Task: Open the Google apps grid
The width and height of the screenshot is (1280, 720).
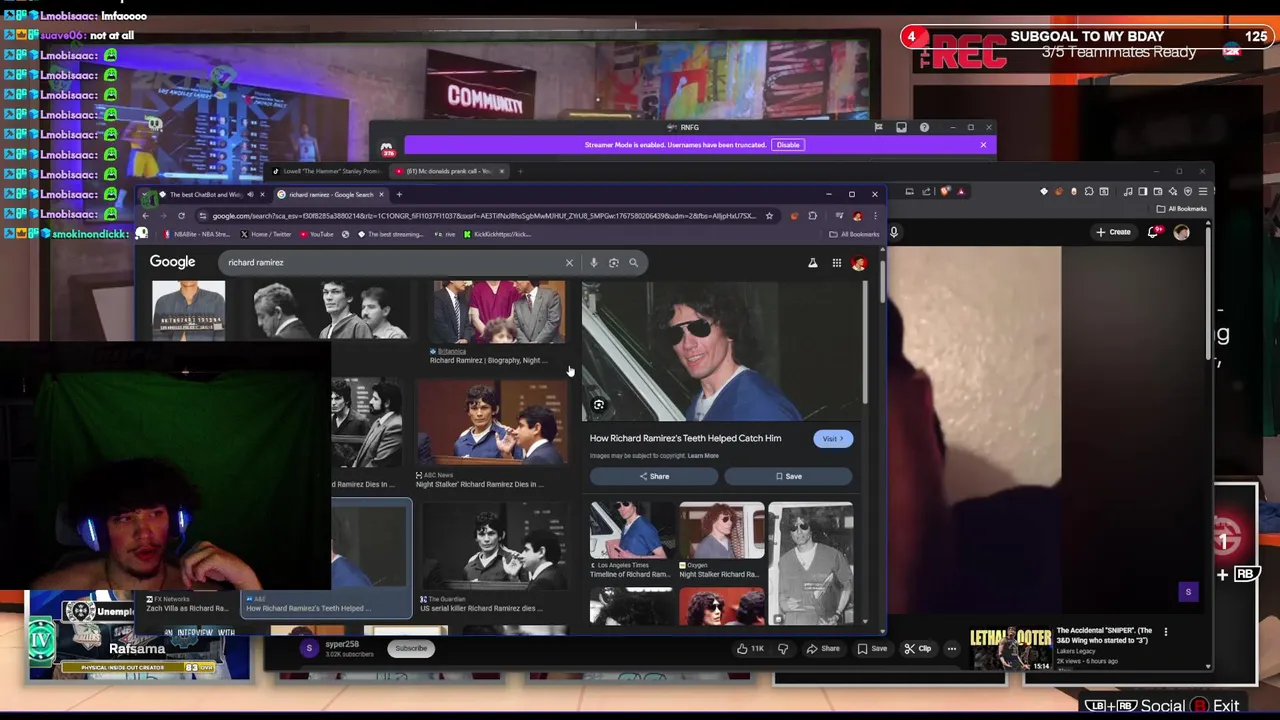Action: (x=836, y=263)
